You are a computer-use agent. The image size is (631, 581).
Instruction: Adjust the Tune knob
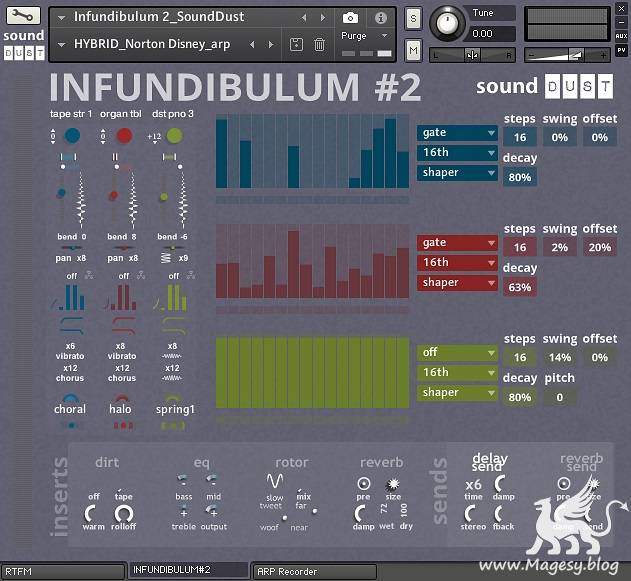(x=447, y=23)
